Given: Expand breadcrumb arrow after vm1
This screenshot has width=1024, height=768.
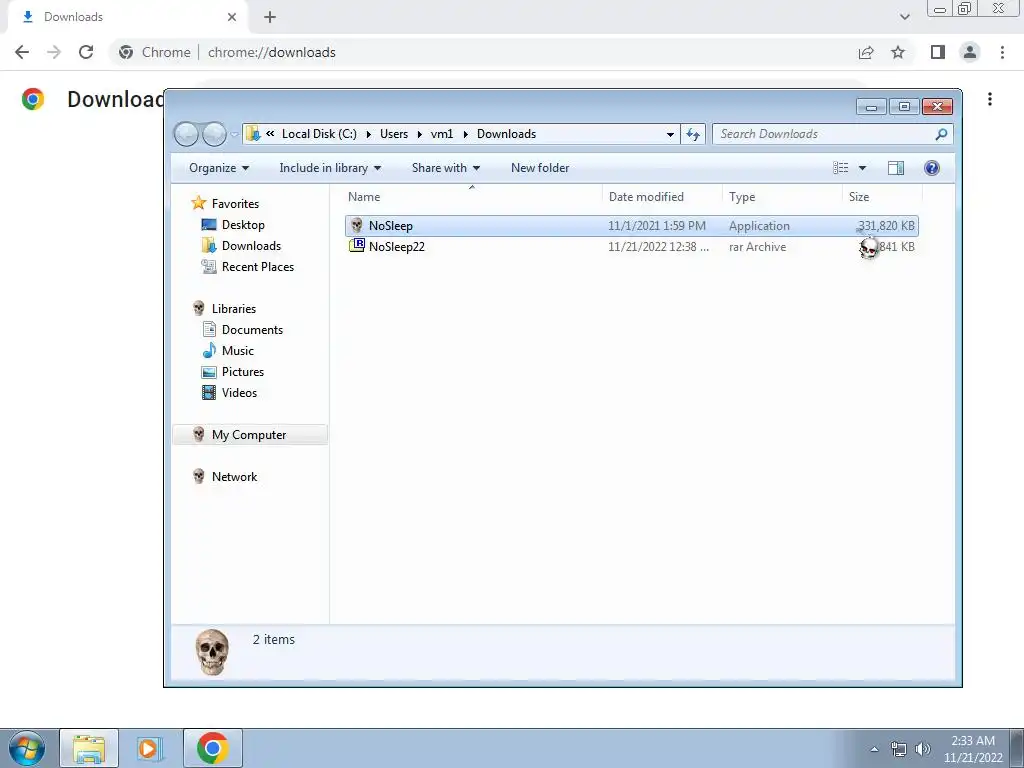Looking at the screenshot, I should click(466, 134).
